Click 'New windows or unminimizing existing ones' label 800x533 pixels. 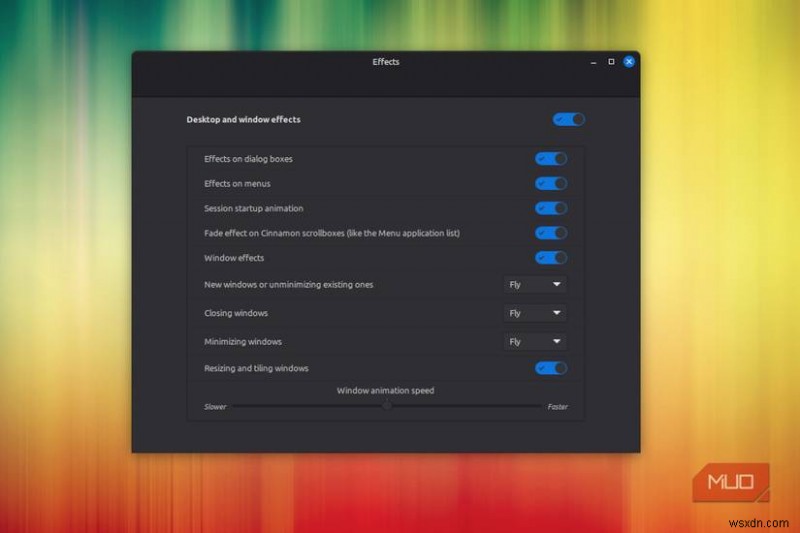point(289,285)
